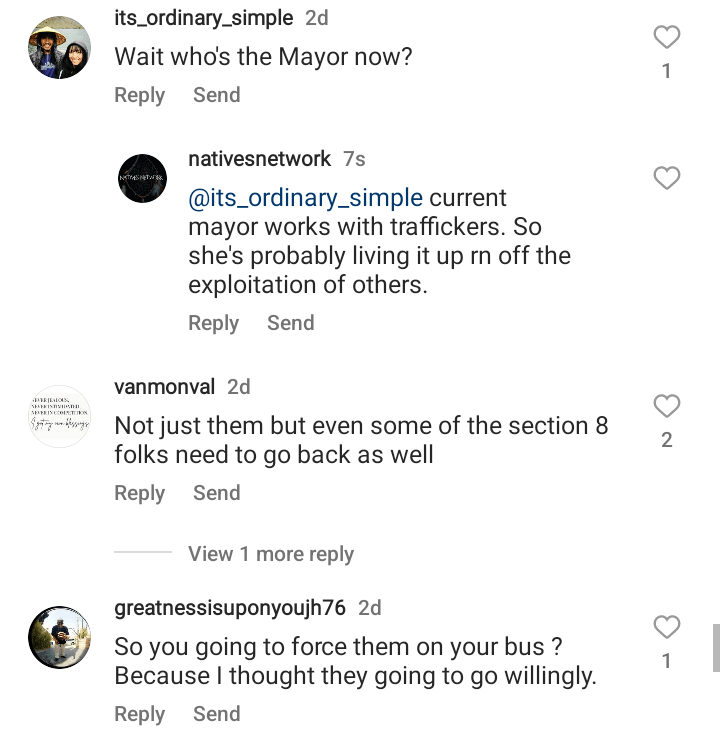This screenshot has height=753, width=720.
Task: Open nativesnetwork username link
Action: coord(259,159)
